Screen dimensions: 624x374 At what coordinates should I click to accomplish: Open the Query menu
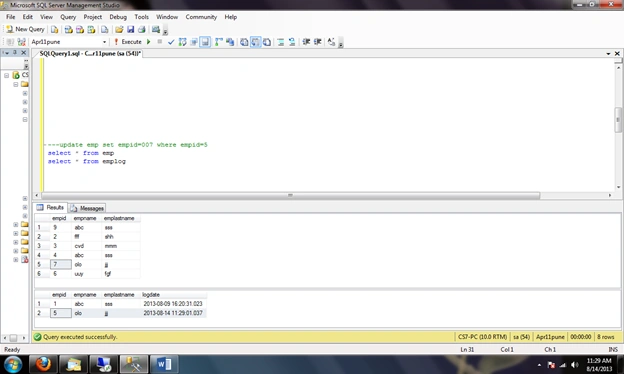tap(68, 17)
